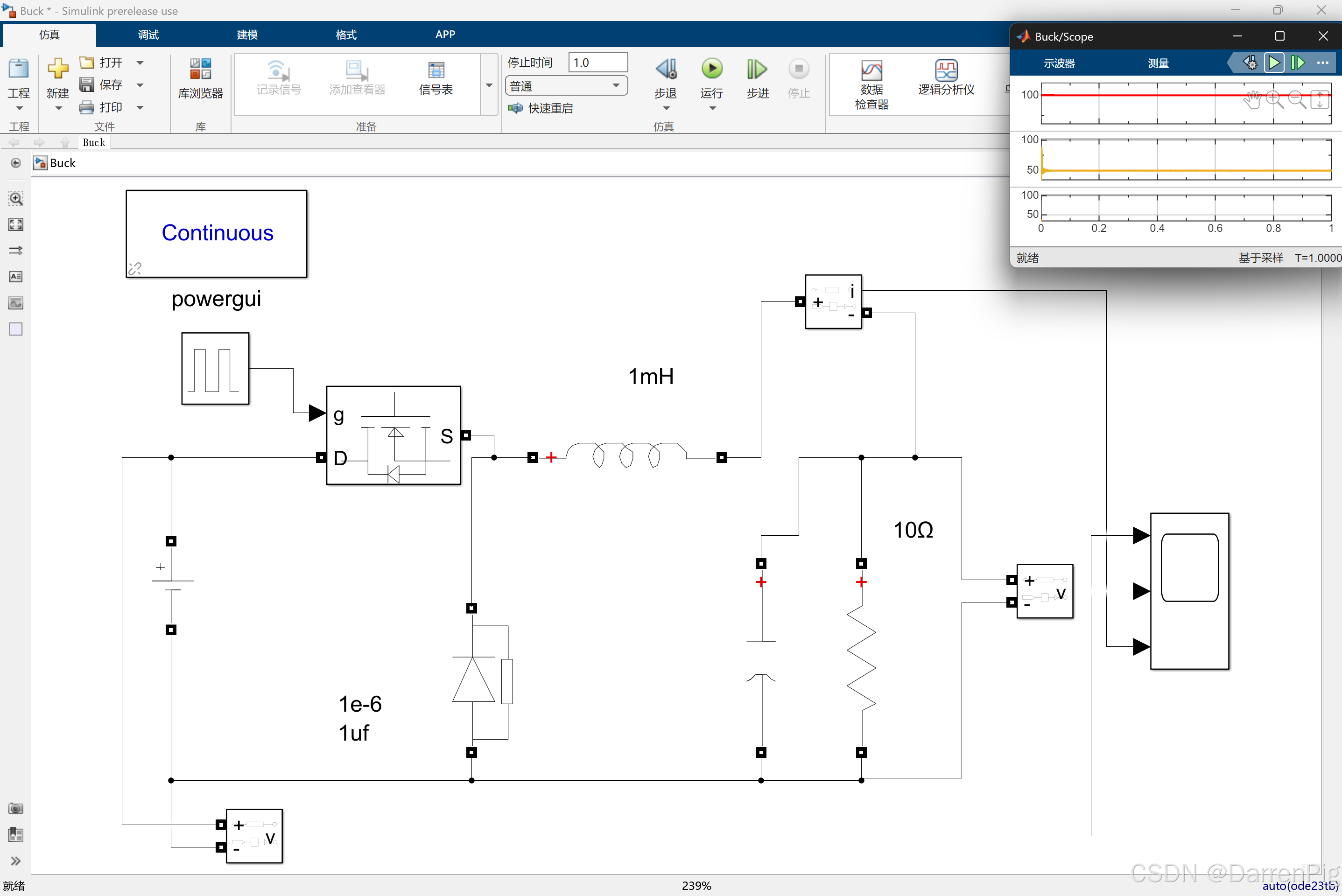Expand the simulation mode dropdown

pos(616,86)
